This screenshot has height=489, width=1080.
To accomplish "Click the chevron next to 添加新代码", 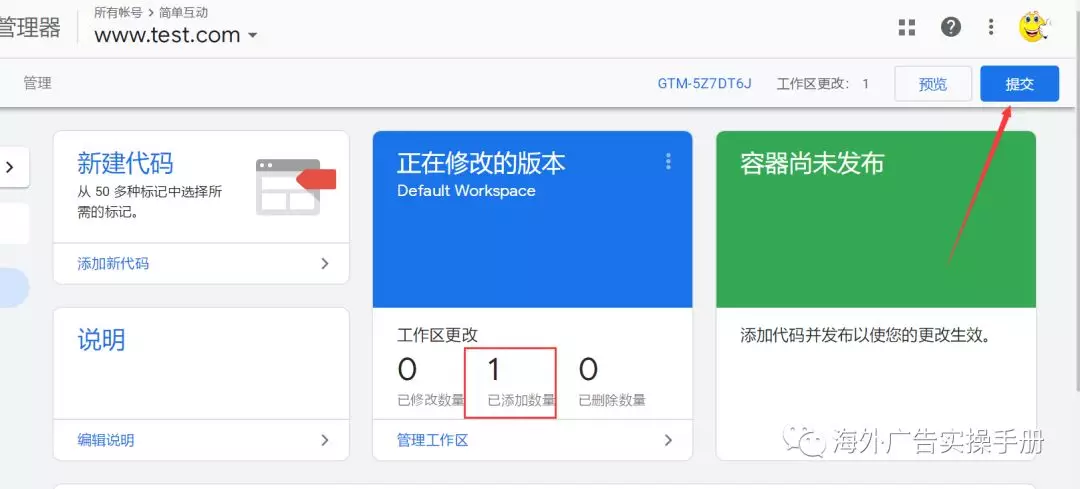I will tap(324, 264).
